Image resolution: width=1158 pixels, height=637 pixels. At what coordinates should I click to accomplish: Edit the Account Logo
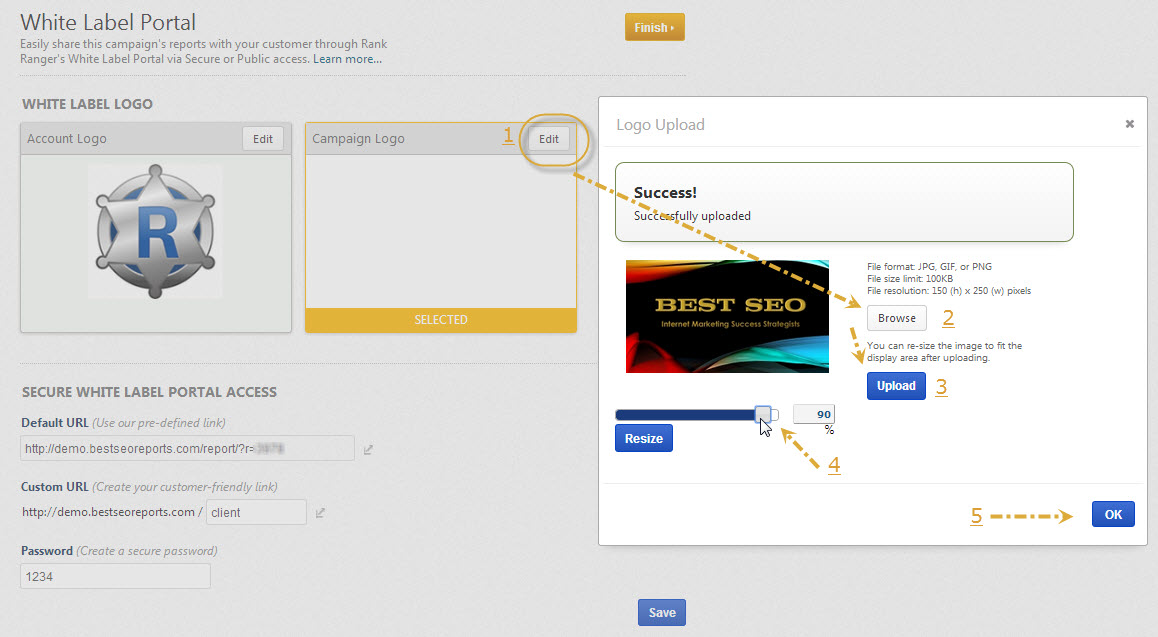pos(263,139)
